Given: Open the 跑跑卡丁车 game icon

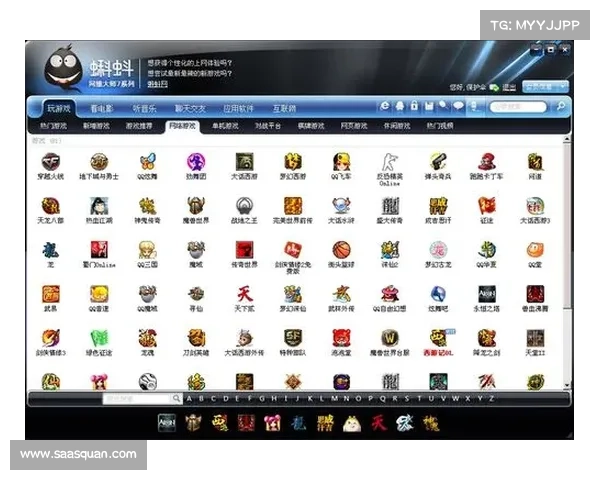Looking at the screenshot, I should click(x=487, y=162).
